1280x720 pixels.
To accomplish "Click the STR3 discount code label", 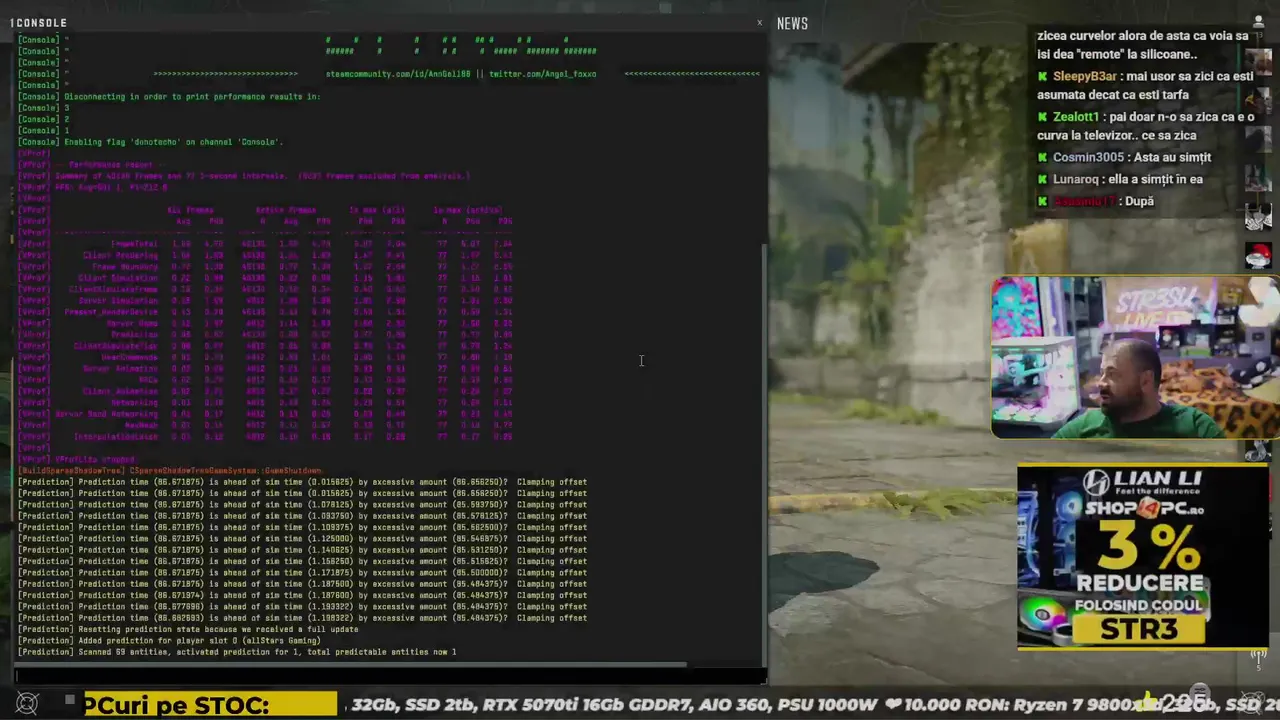I will click(1139, 629).
